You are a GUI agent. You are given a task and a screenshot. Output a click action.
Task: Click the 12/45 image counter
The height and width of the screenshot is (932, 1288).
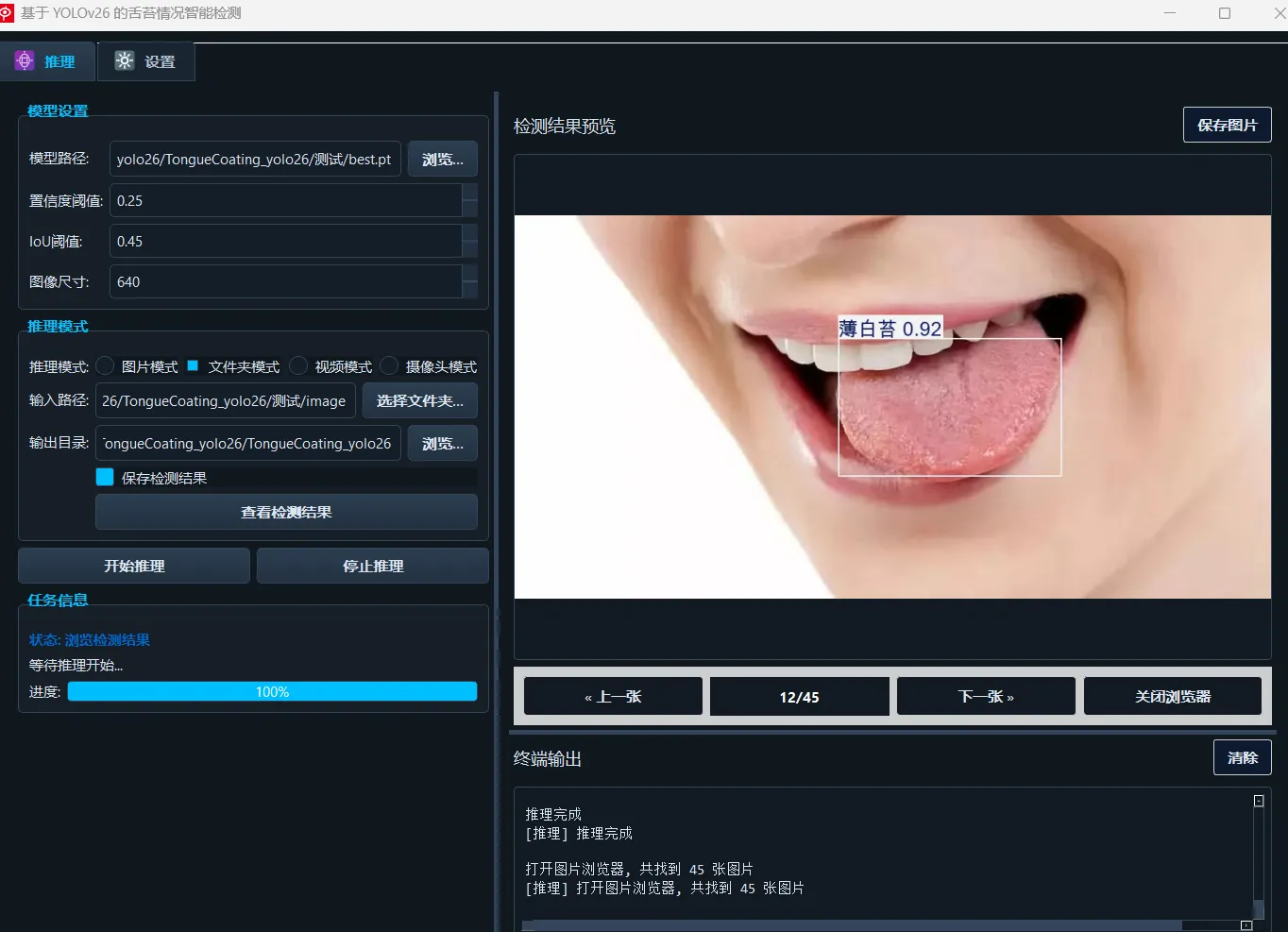800,697
